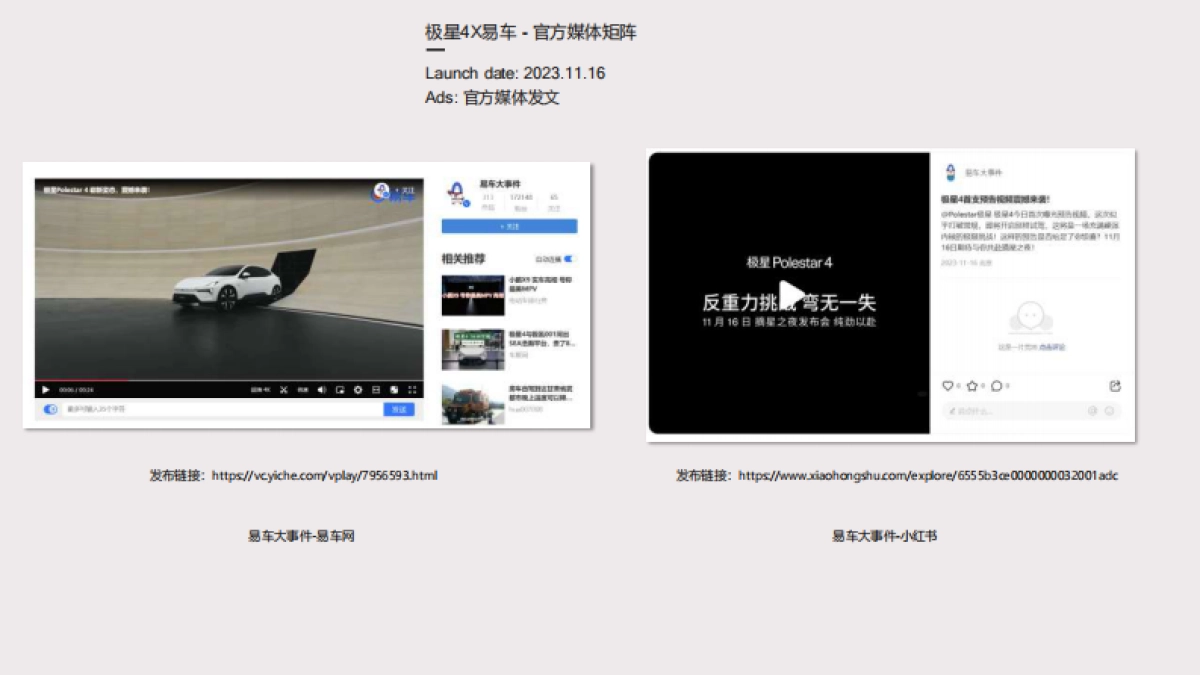Share the Xiaohongshu post with the share icon
This screenshot has width=1200, height=675.
pyautogui.click(x=1116, y=385)
